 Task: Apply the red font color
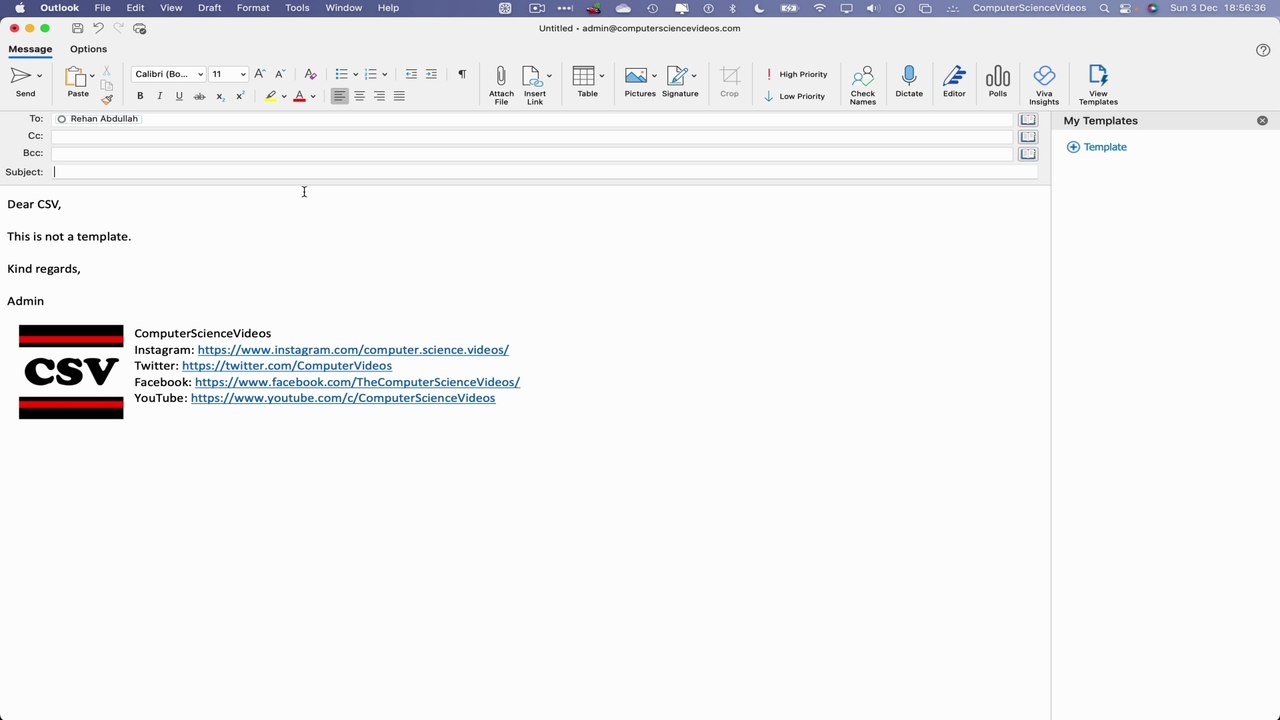pyautogui.click(x=299, y=96)
